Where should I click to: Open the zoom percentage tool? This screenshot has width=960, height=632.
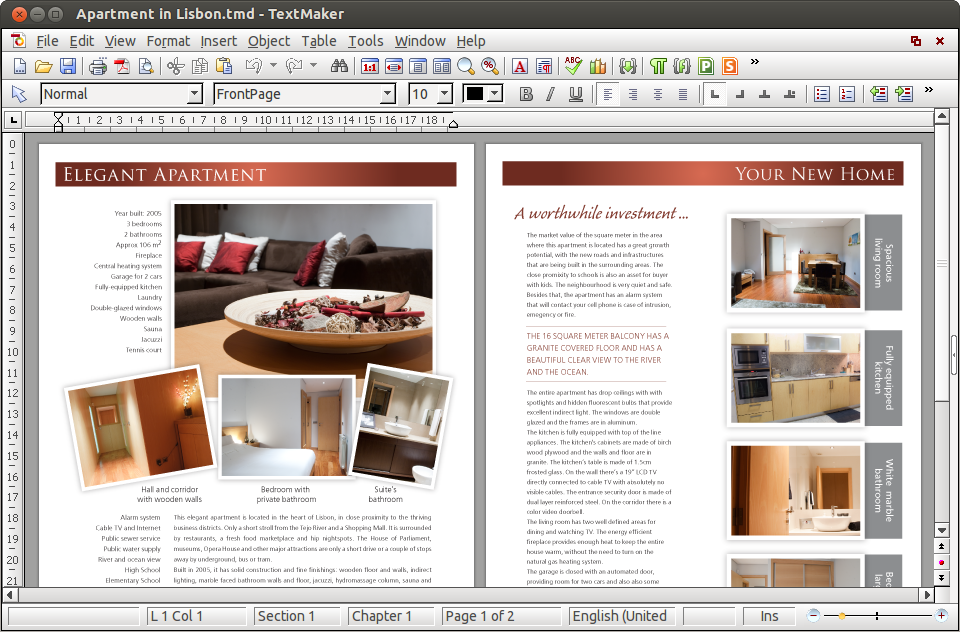tap(490, 66)
